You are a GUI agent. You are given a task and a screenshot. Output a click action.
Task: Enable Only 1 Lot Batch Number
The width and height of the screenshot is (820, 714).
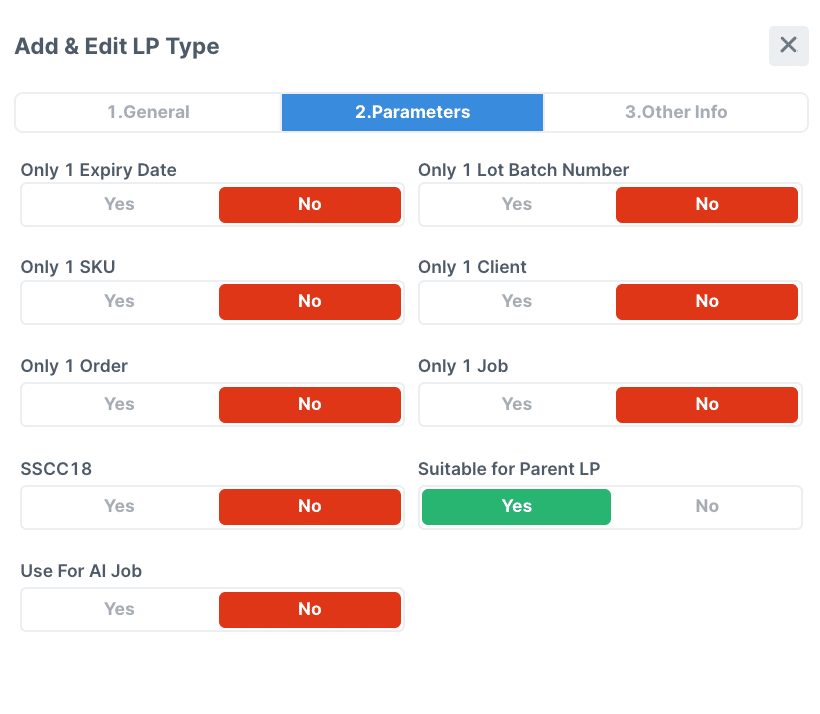point(516,204)
